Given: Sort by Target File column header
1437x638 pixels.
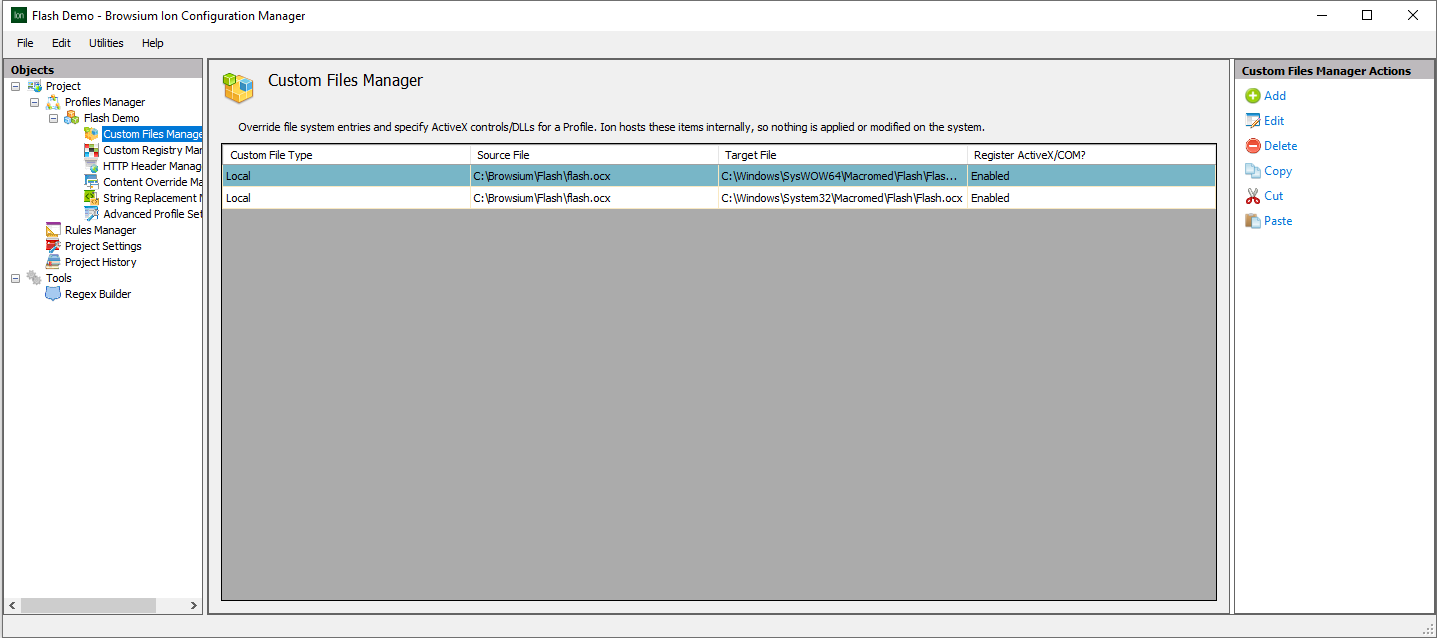Looking at the screenshot, I should pyautogui.click(x=842, y=155).
